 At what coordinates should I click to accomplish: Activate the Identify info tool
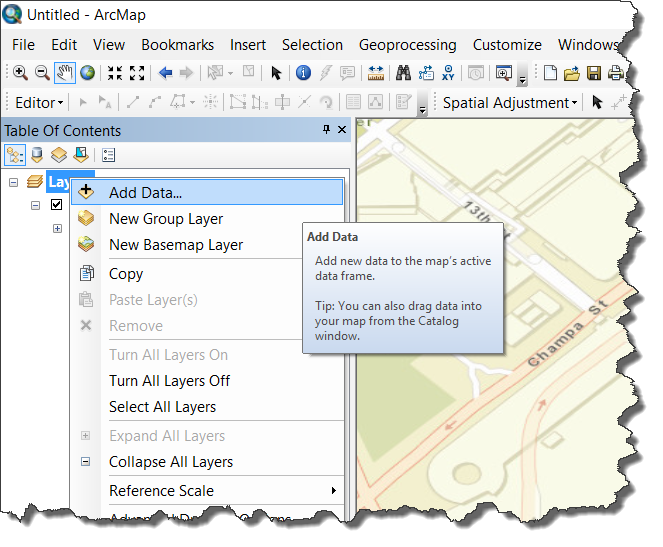(303, 73)
